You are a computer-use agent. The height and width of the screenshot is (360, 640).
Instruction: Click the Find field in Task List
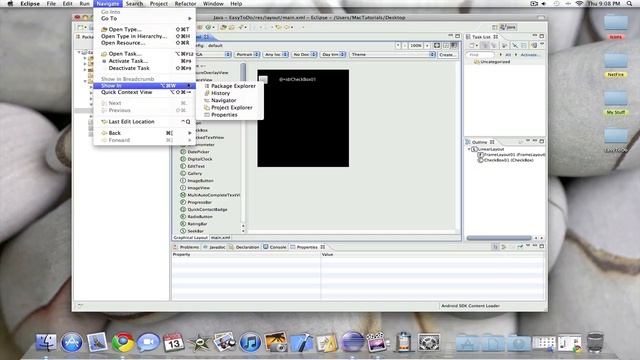tap(480, 54)
